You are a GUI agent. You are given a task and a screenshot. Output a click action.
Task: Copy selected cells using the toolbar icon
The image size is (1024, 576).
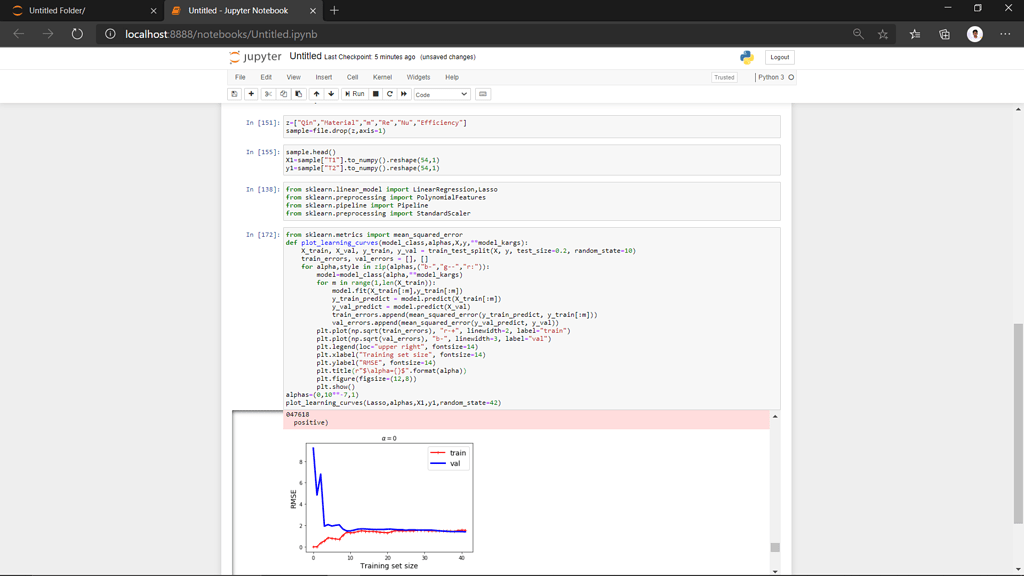pos(283,94)
